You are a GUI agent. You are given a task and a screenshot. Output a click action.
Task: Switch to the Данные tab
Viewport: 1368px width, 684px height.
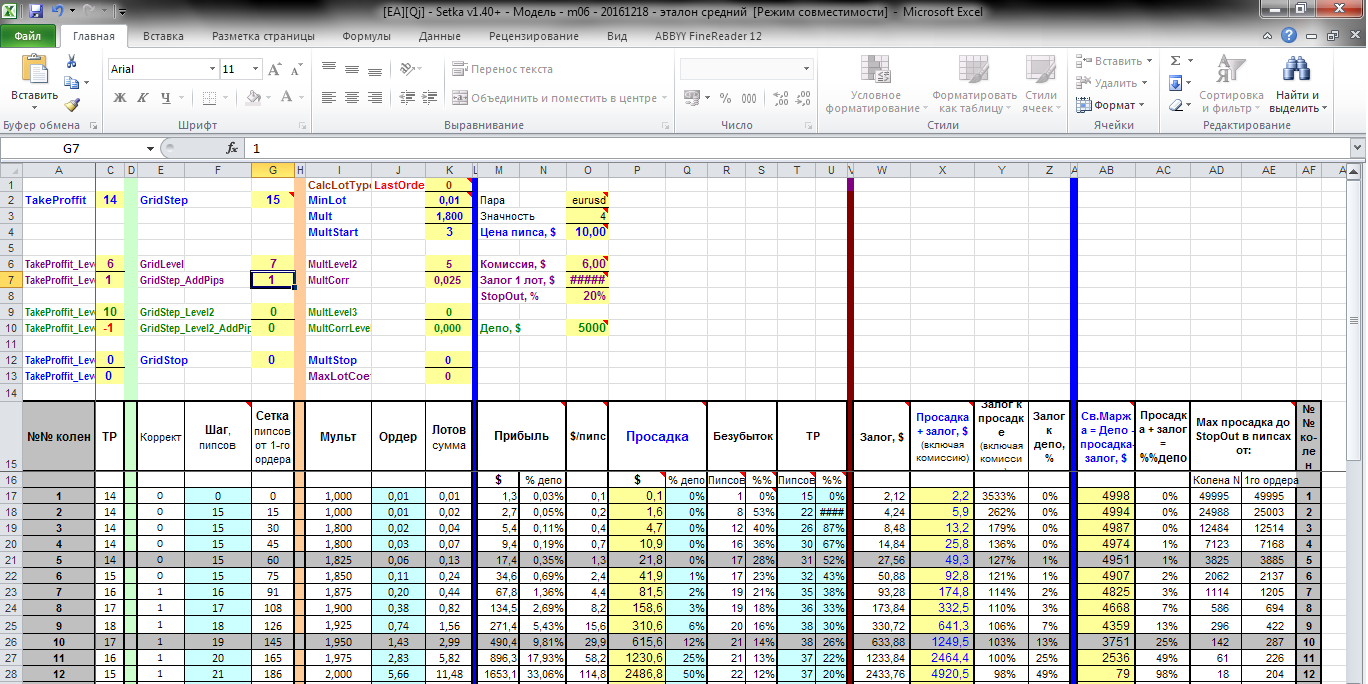(x=440, y=36)
